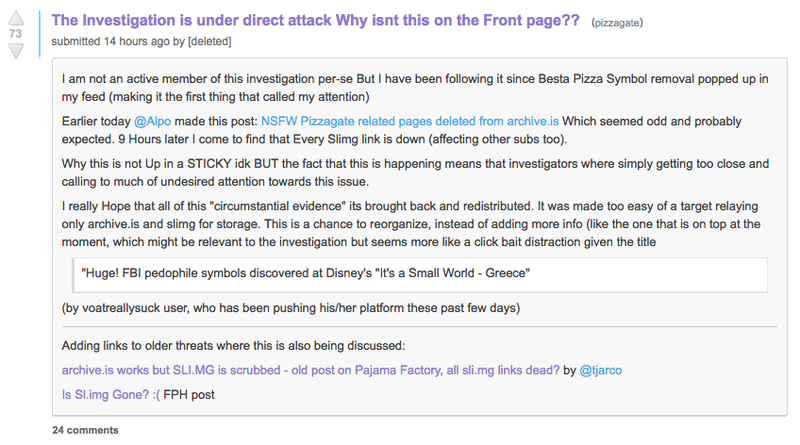The height and width of the screenshot is (445, 800).
Task: View the 24 comments
Action: tap(85, 430)
